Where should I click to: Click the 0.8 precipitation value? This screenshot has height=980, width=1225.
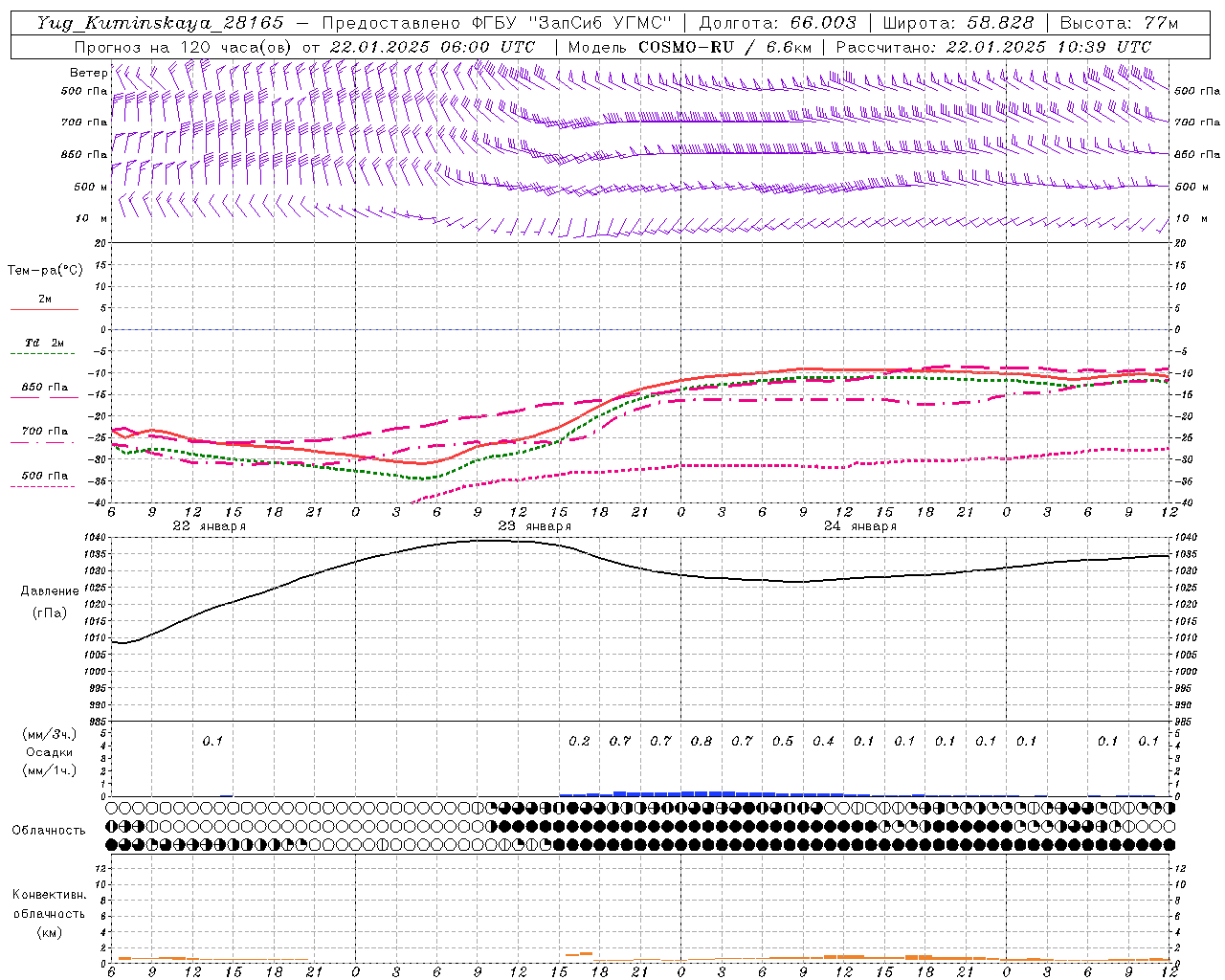click(x=702, y=741)
